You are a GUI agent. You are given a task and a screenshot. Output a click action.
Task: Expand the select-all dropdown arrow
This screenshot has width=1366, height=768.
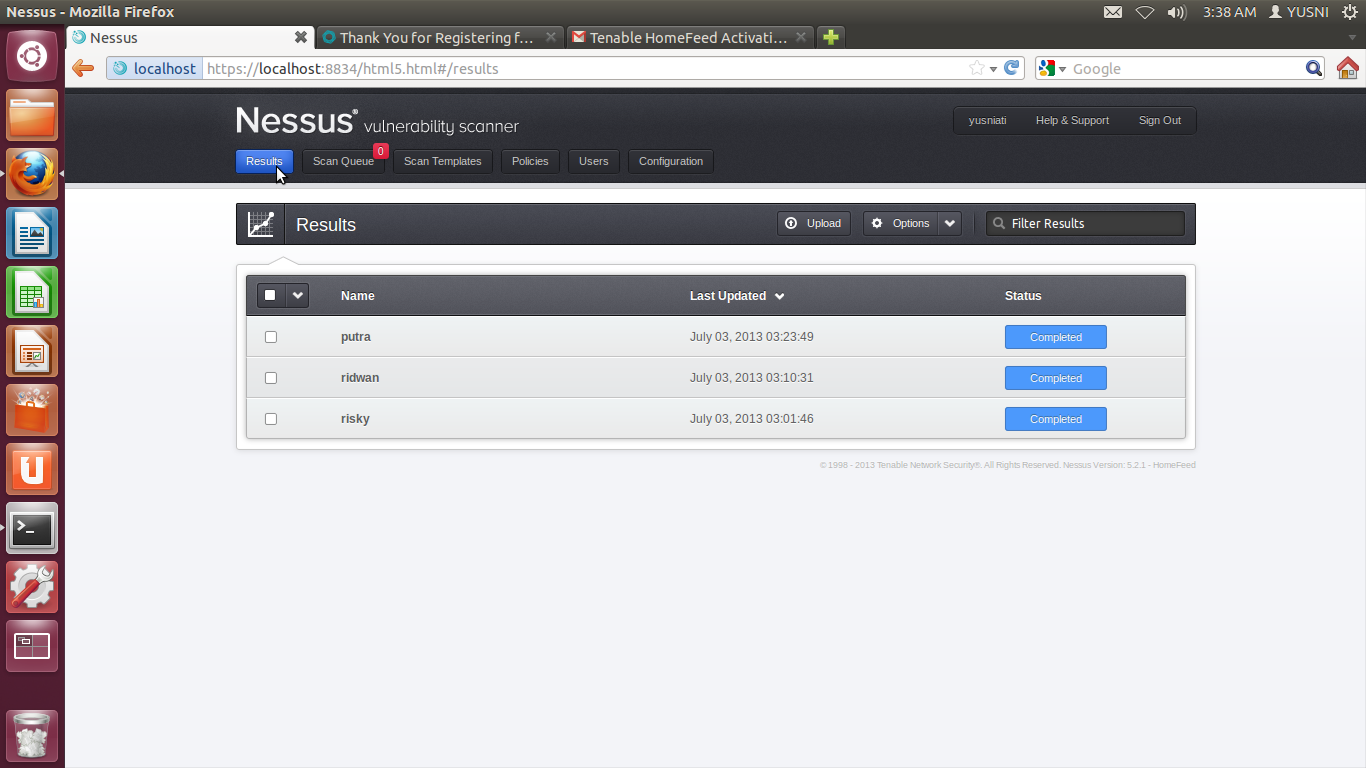coord(297,295)
